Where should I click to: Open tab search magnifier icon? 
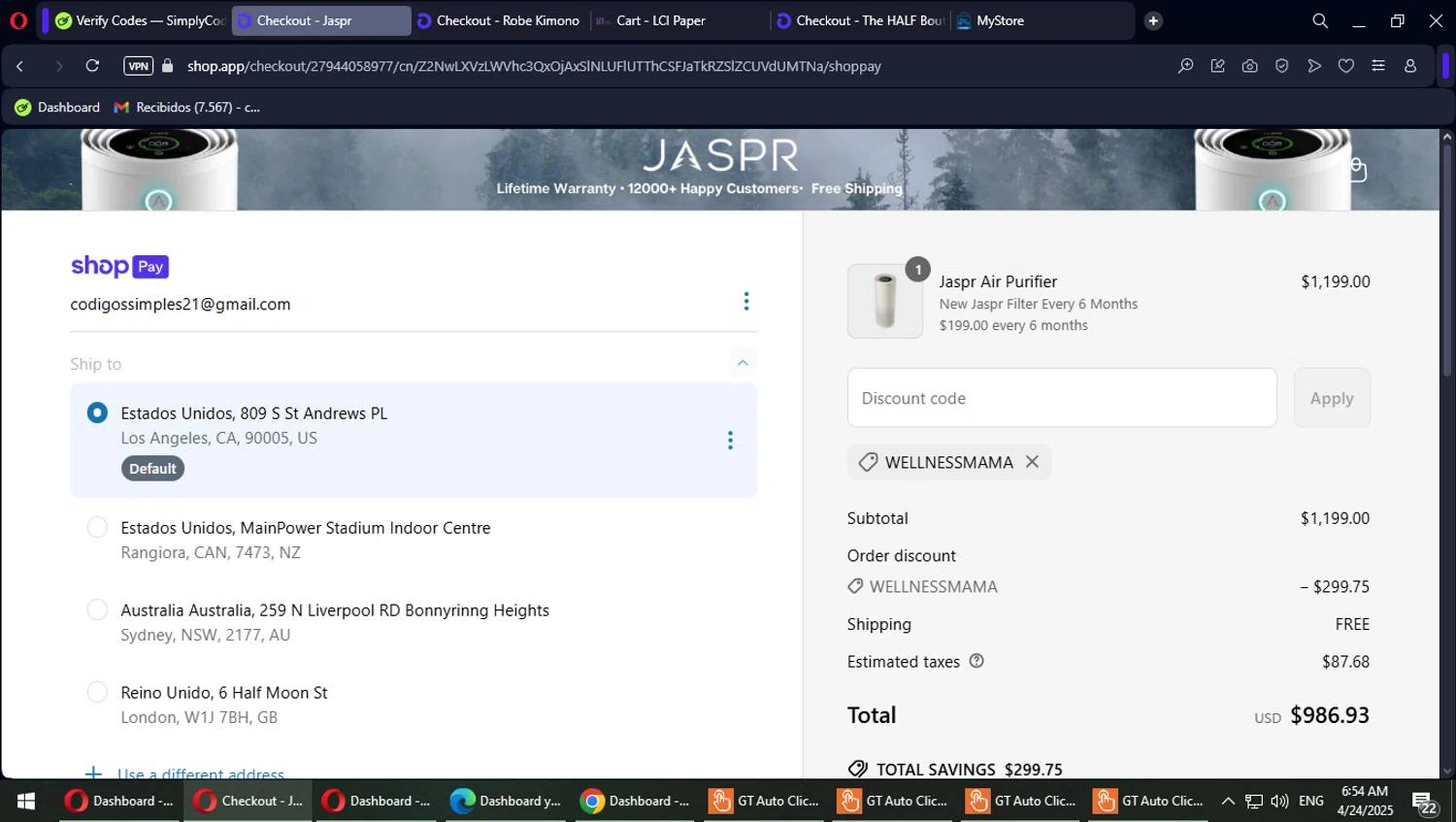[x=1320, y=20]
